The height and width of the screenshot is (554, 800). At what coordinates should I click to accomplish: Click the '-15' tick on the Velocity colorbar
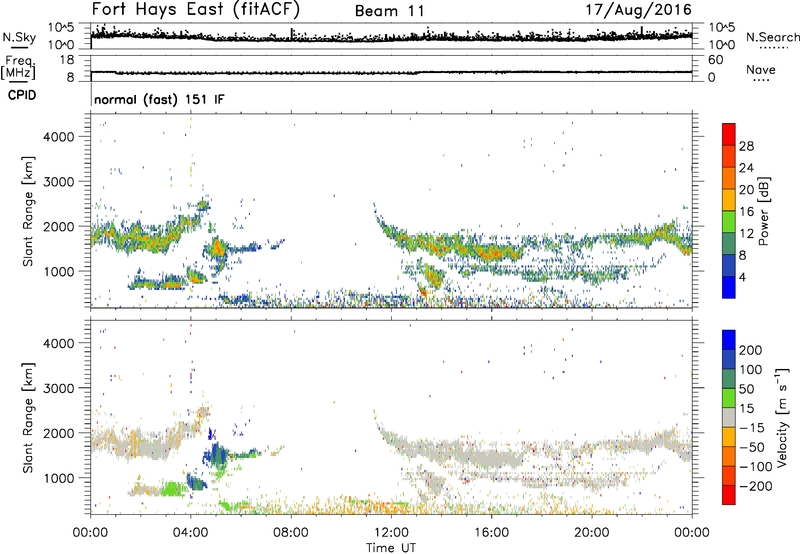coord(752,428)
